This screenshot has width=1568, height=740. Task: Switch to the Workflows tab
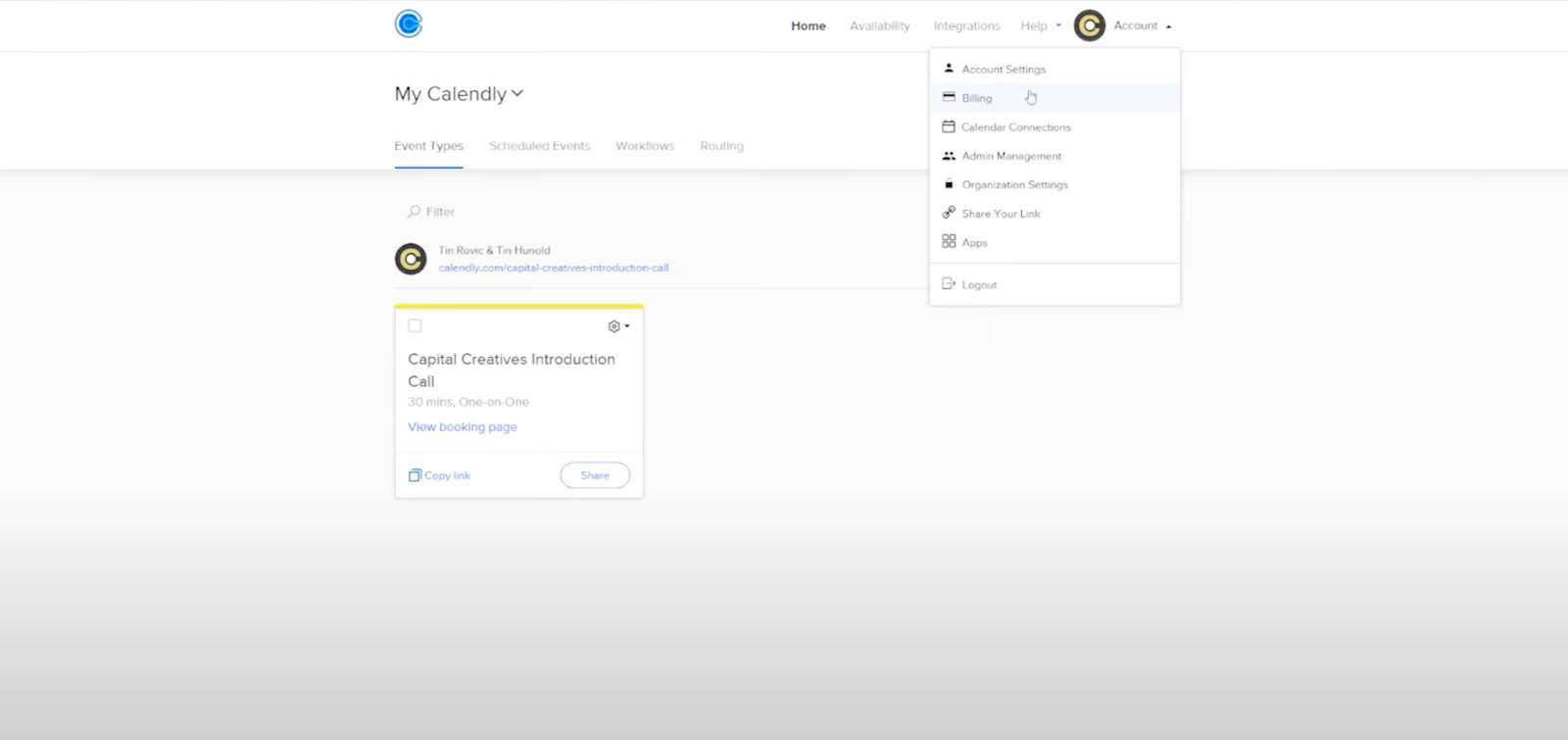[x=645, y=146]
